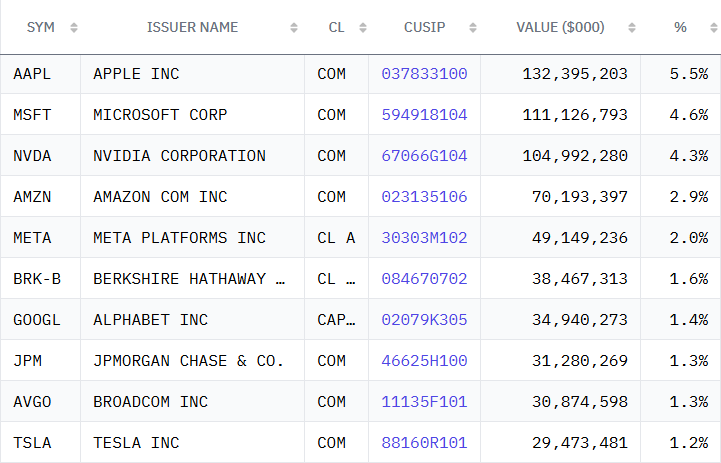This screenshot has height=463, width=721.
Task: Select the MSFT symbol cell
Action: [40, 115]
